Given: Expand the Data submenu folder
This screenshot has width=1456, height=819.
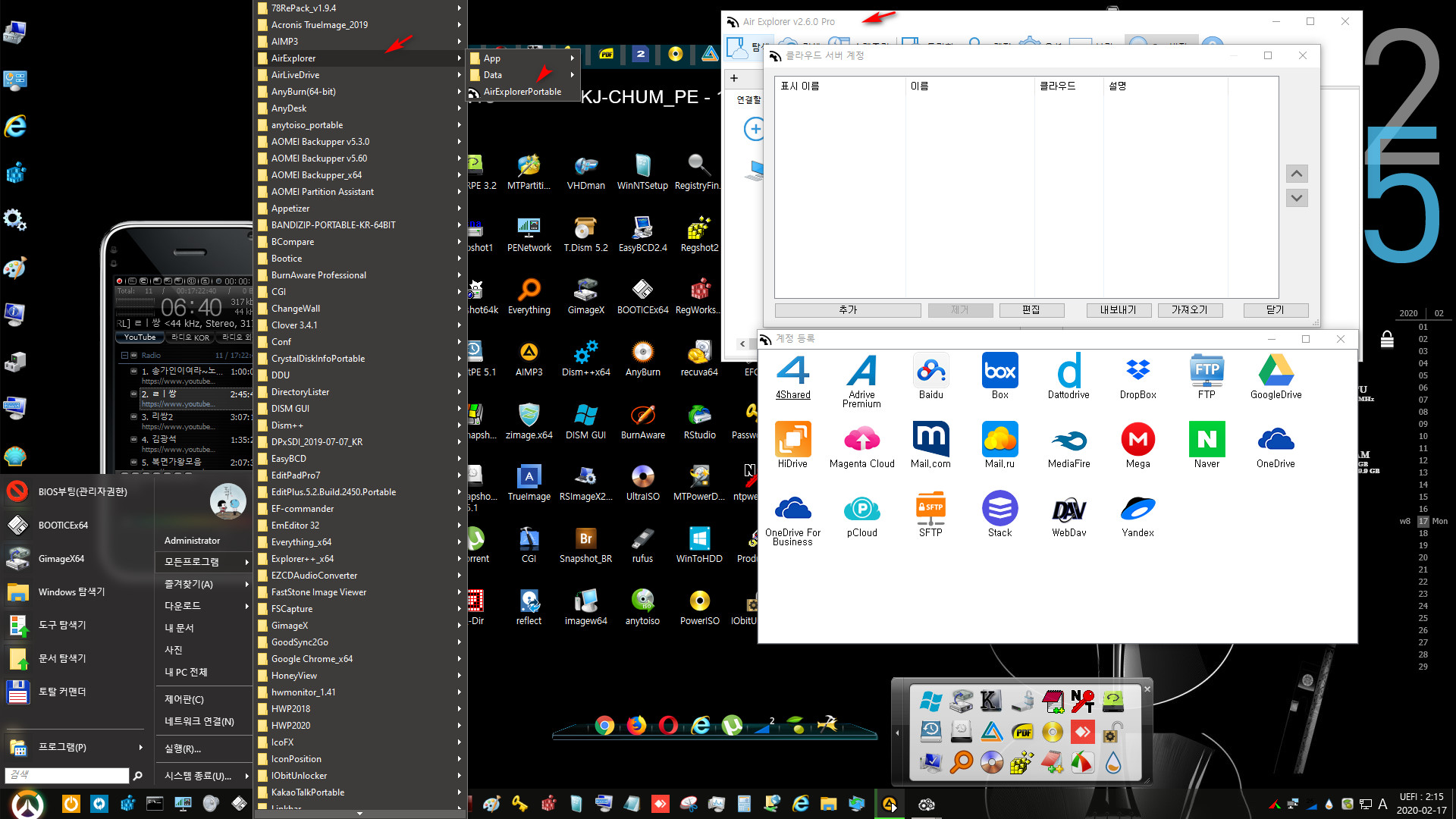Looking at the screenshot, I should point(522,75).
